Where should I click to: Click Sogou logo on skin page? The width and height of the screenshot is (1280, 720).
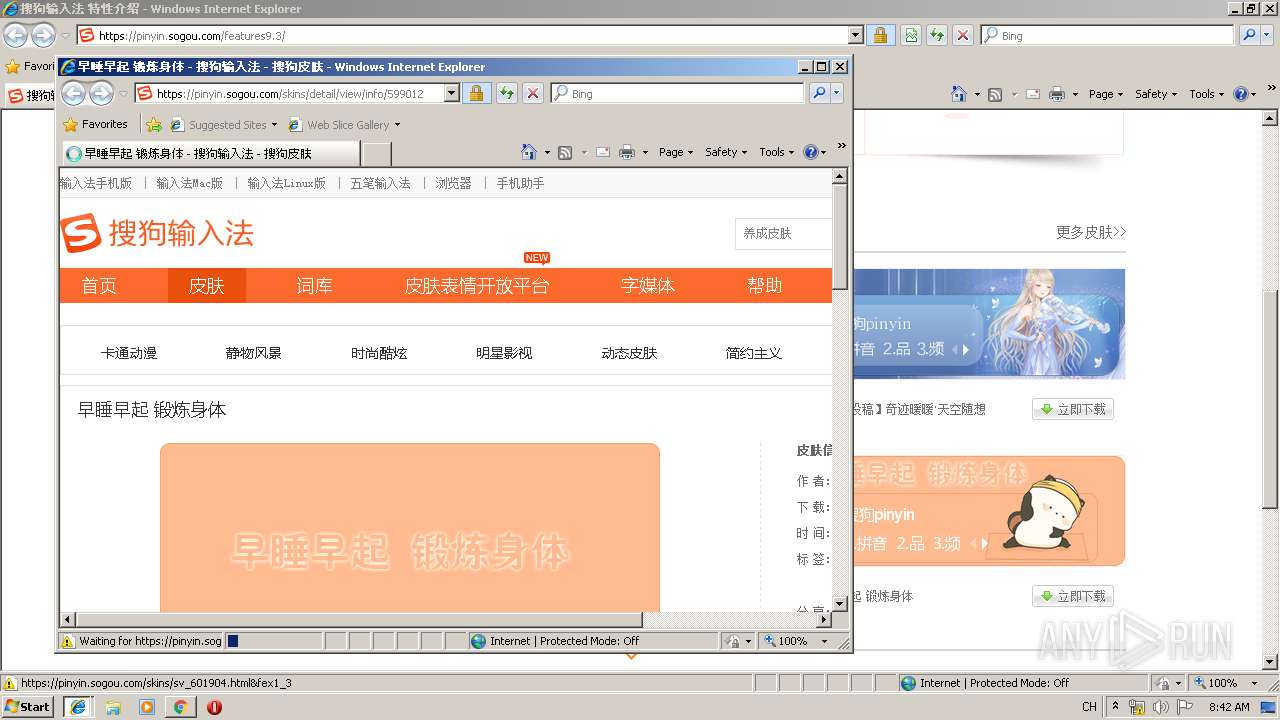[157, 233]
